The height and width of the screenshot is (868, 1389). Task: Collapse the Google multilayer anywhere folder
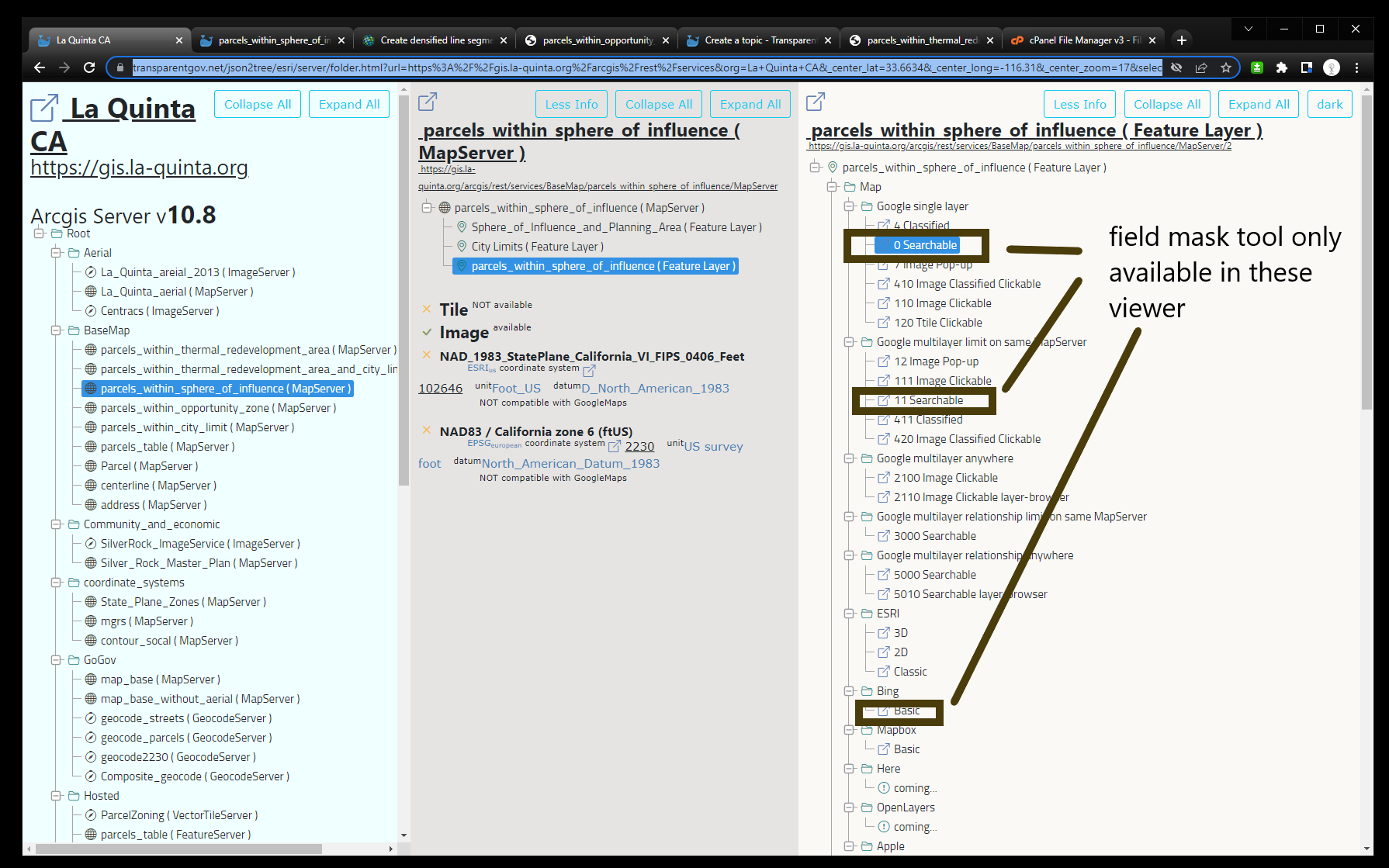(849, 458)
